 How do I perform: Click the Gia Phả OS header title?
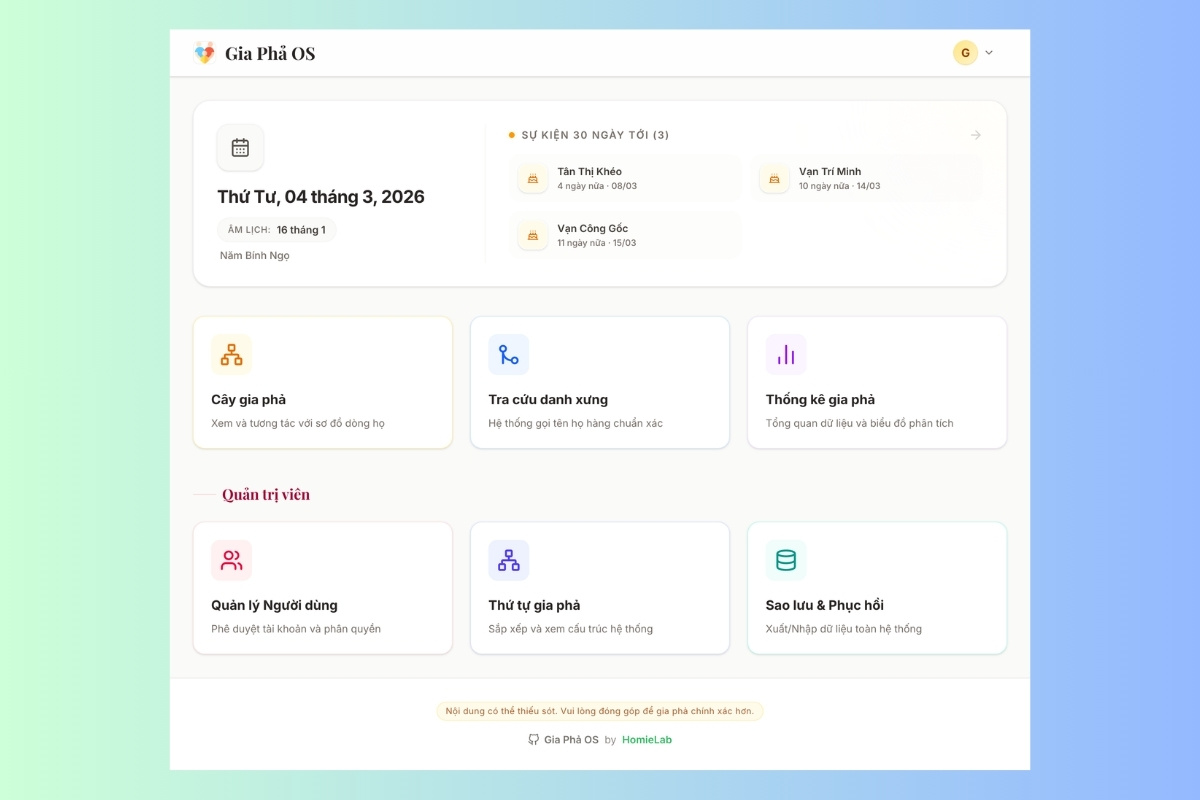click(270, 54)
